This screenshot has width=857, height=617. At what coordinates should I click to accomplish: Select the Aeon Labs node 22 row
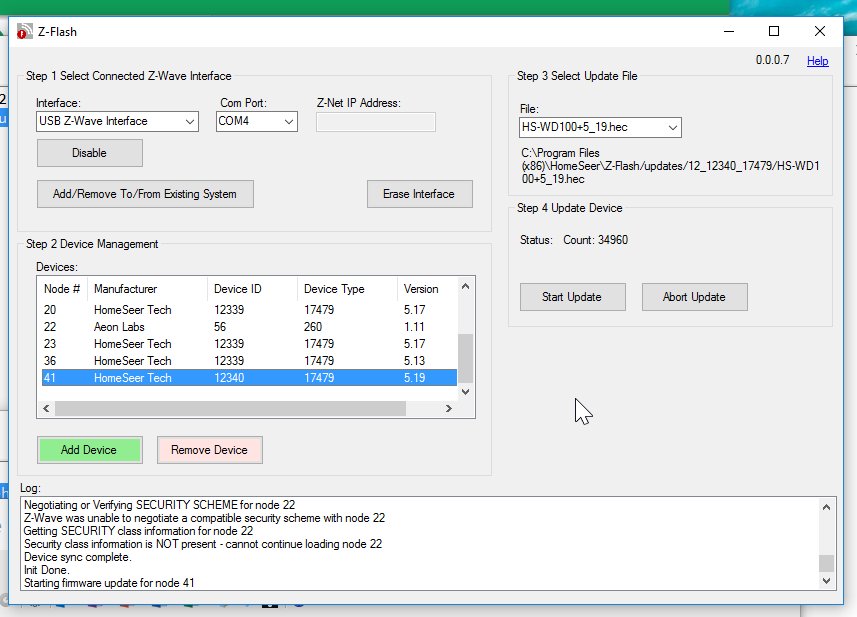(249, 327)
